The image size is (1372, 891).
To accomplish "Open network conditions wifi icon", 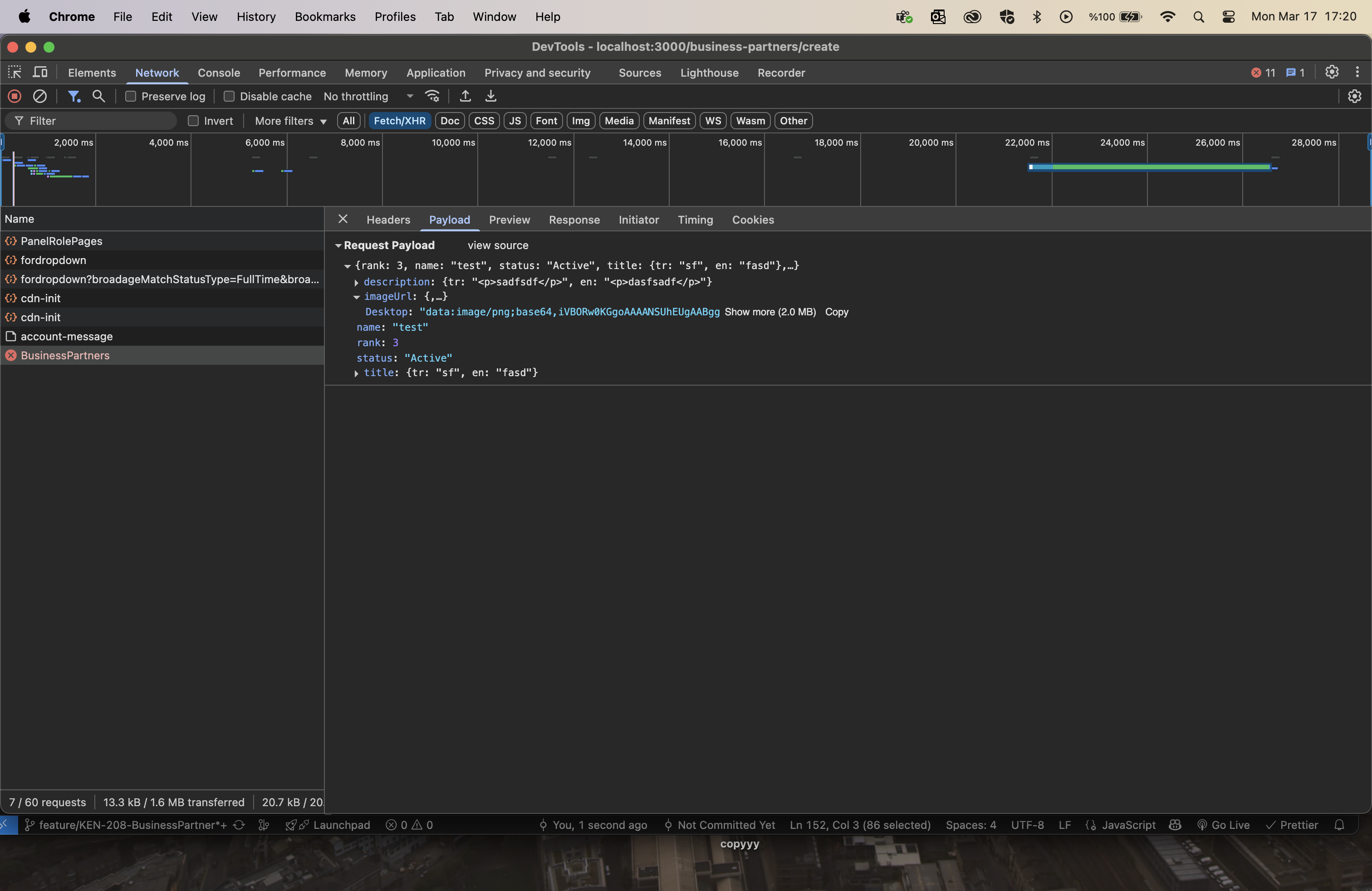I will click(432, 96).
